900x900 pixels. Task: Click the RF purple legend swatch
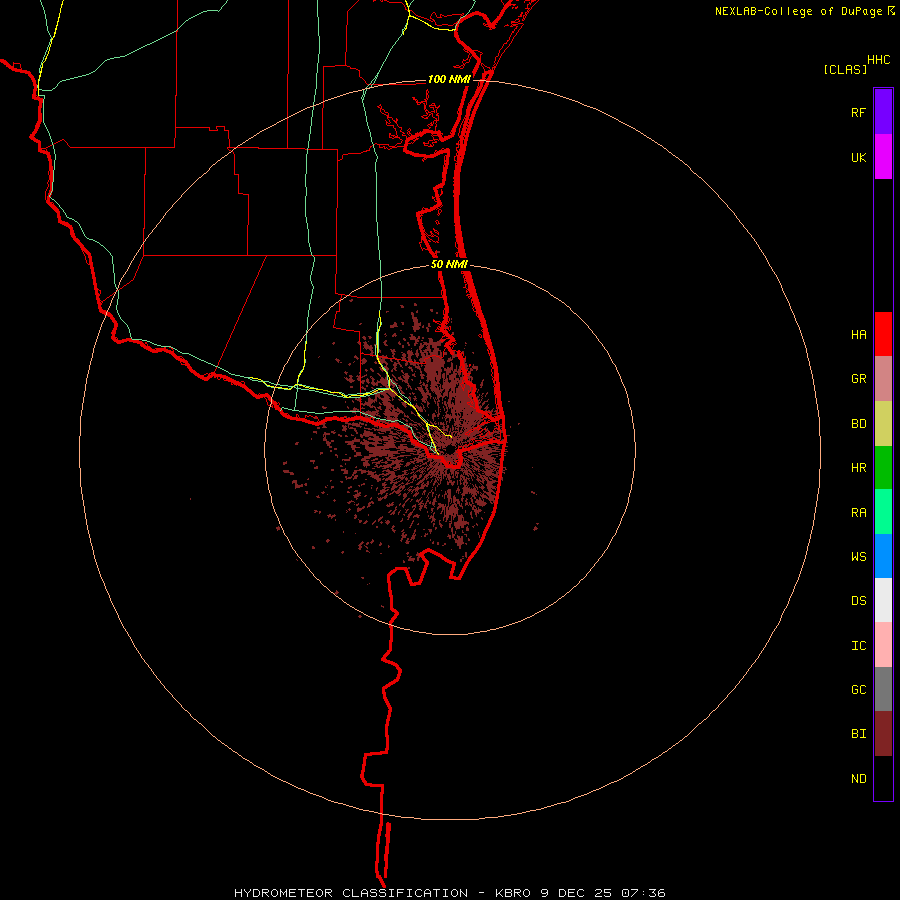coord(883,112)
